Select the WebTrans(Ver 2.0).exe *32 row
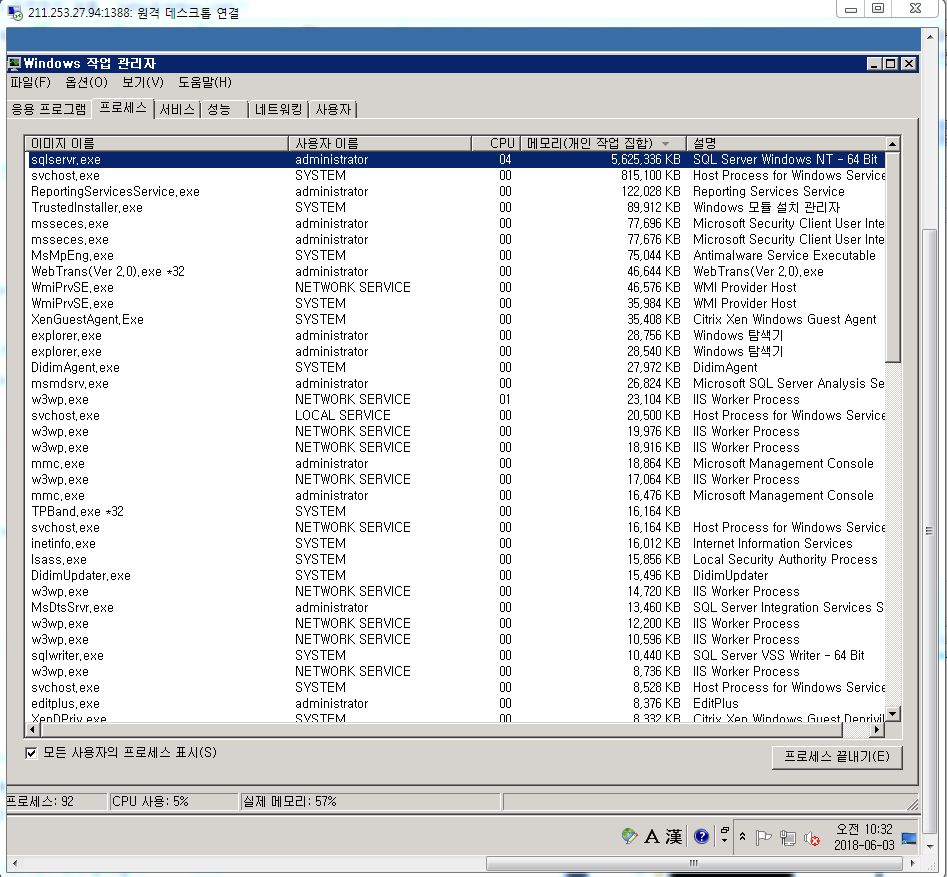The image size is (947, 877). pos(457,272)
